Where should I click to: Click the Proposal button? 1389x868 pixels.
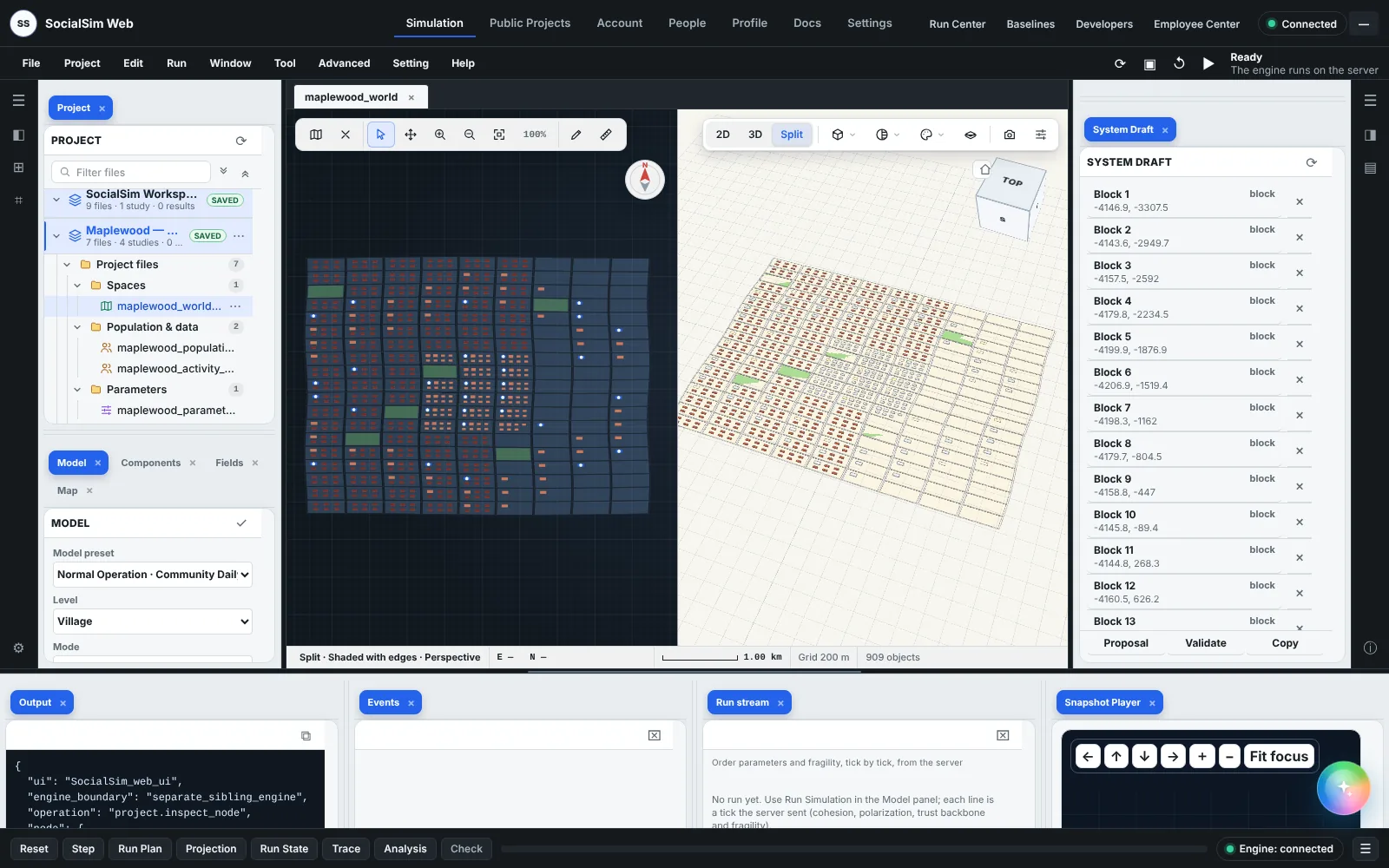[x=1126, y=643]
